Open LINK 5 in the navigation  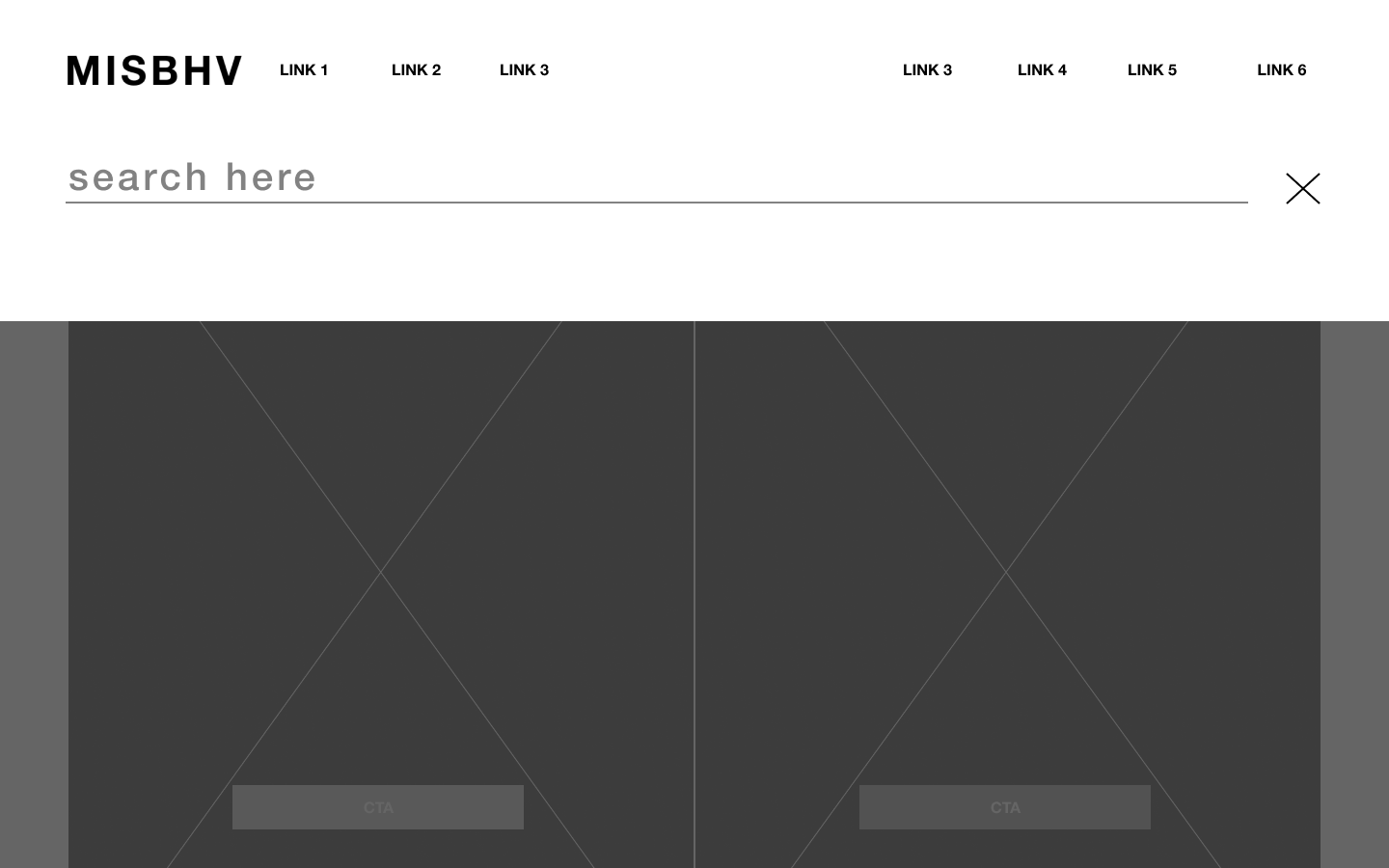(x=1152, y=69)
